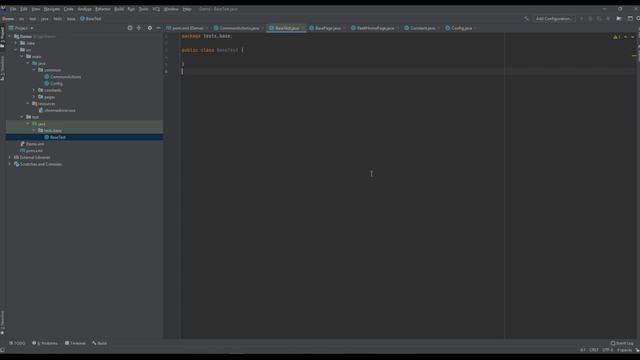Click the locate/select opened file icon
640x360 pixels.
[x=130, y=28]
